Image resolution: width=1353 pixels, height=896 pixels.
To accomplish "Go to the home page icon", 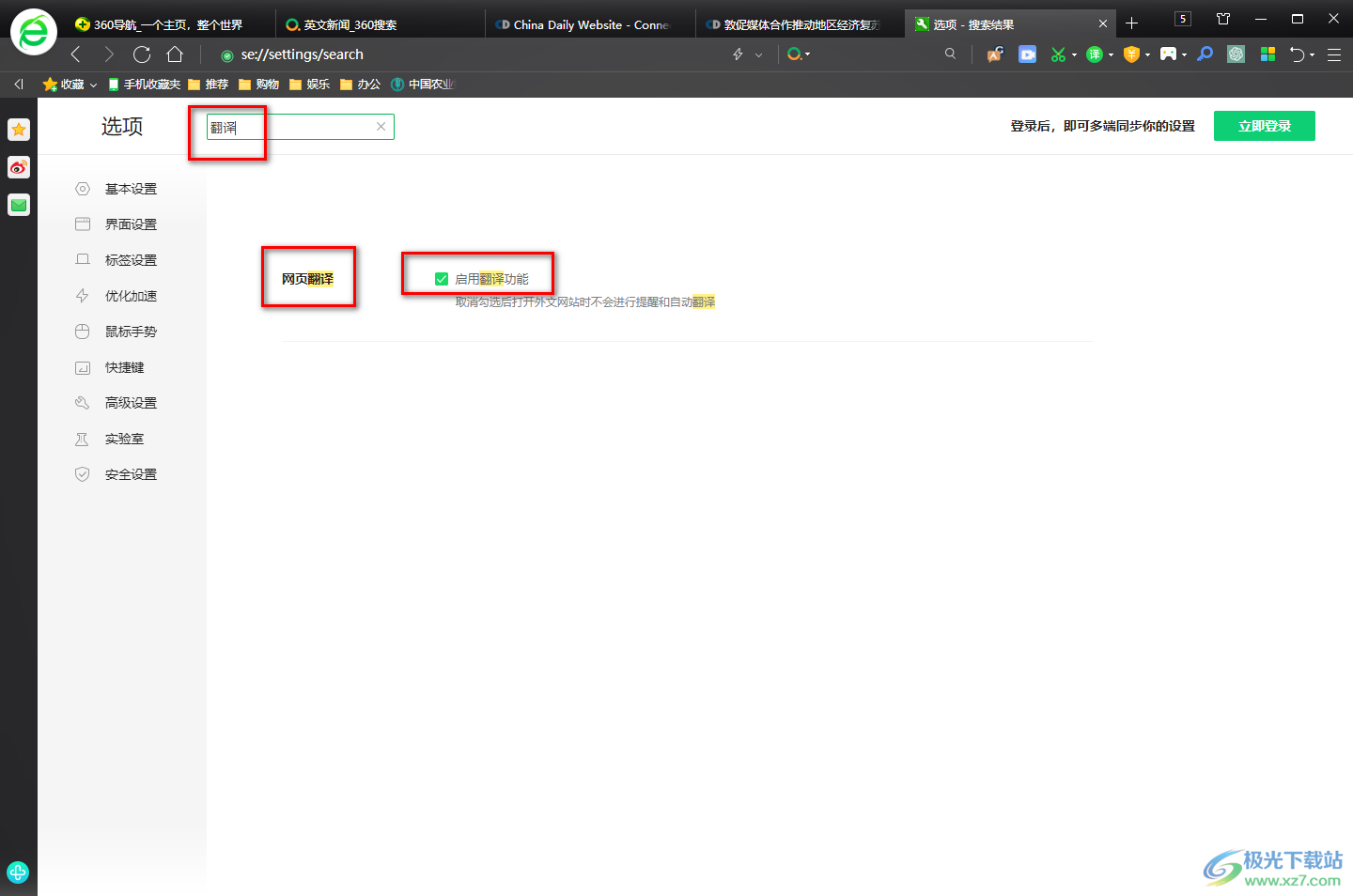I will (175, 54).
